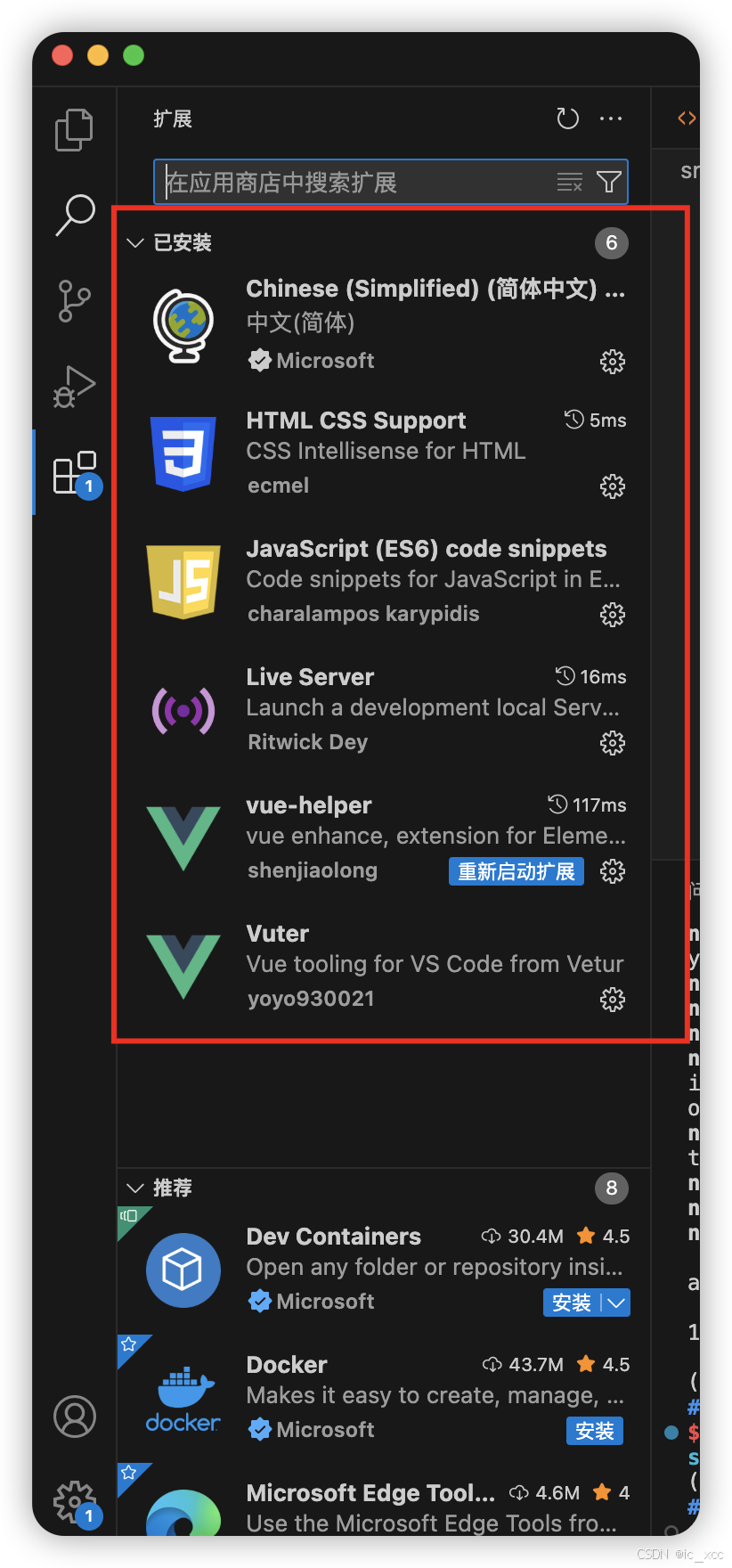Manage HTML CSS Support extension gear
This screenshot has height=1568, width=732.
pyautogui.click(x=613, y=486)
